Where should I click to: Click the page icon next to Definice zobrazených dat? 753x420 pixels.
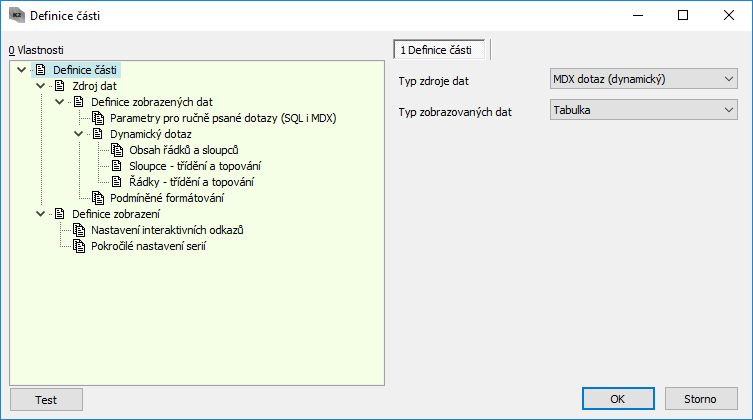pyautogui.click(x=79, y=102)
